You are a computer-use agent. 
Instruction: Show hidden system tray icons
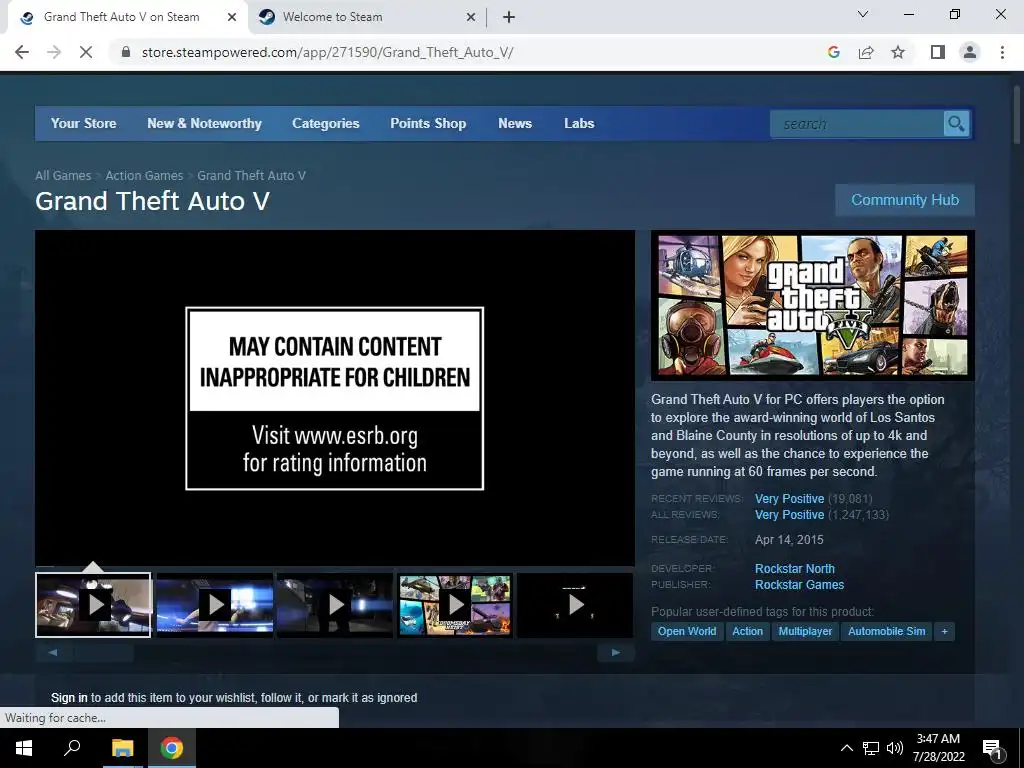846,748
